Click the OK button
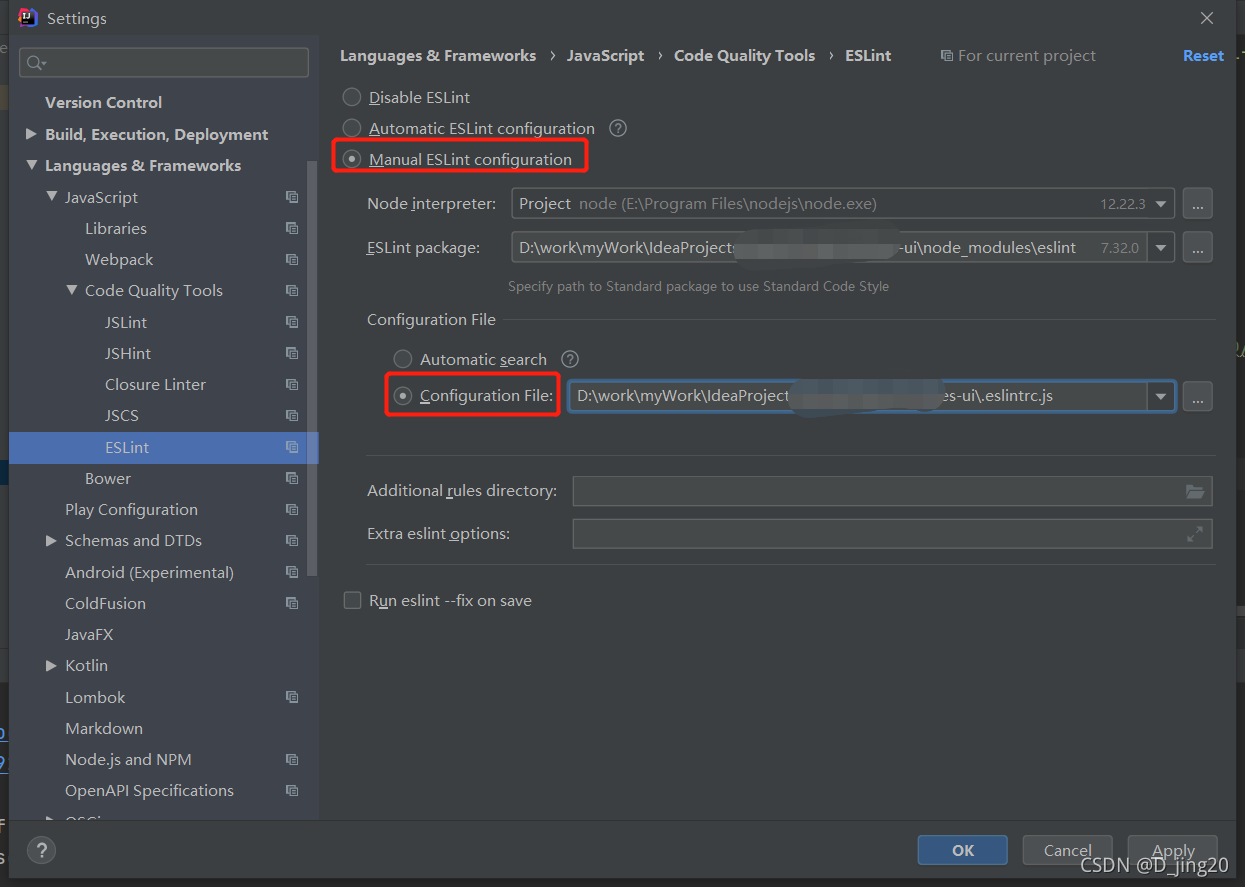Viewport: 1245px width, 887px height. pyautogui.click(x=963, y=850)
